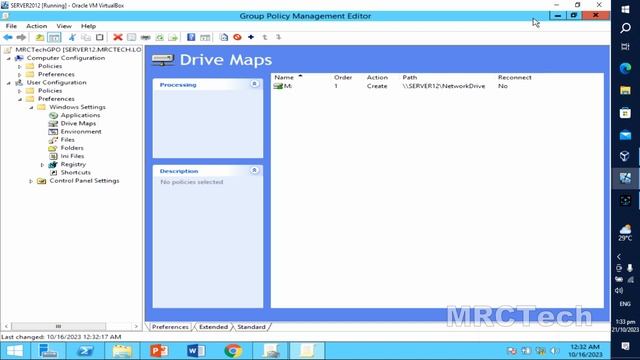This screenshot has width=640, height=360.
Task: Collapse the Computer Configuration node
Action: tap(9, 58)
